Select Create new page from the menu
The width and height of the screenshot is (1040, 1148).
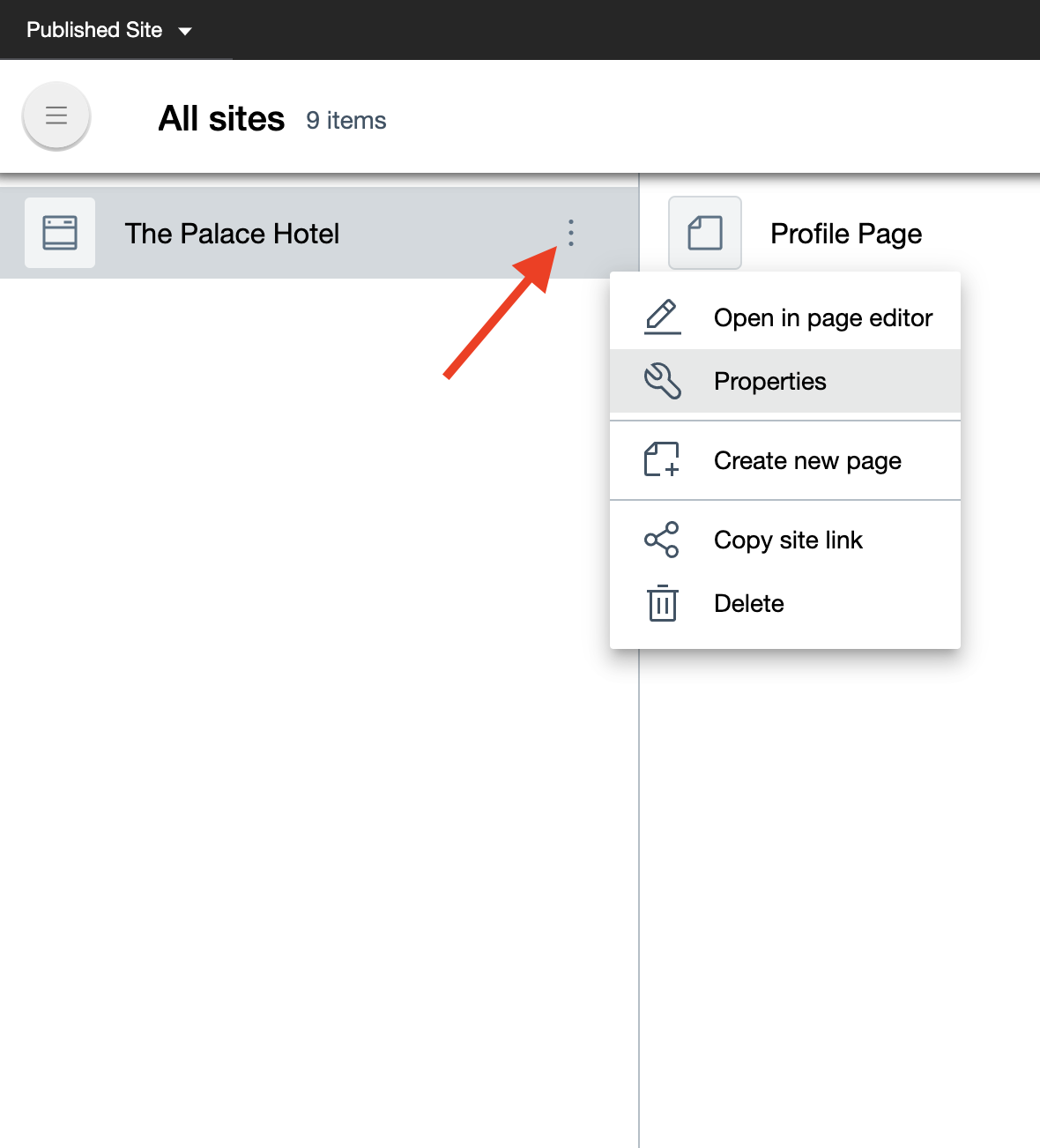click(806, 460)
